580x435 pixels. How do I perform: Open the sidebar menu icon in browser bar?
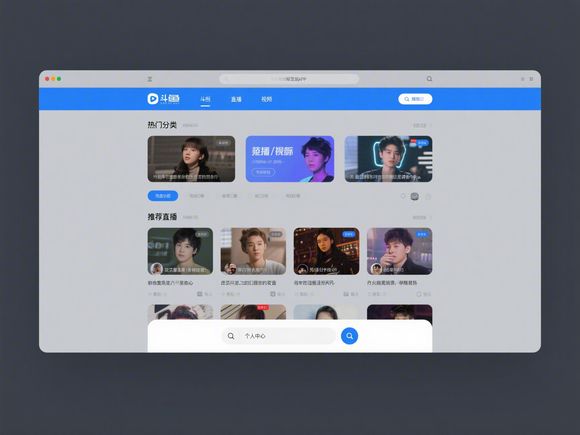tap(150, 79)
